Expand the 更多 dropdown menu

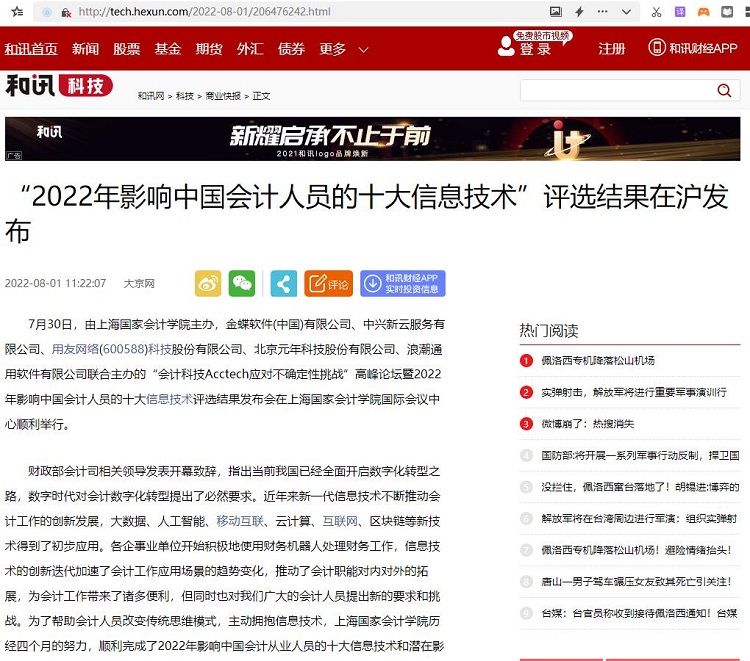pyautogui.click(x=344, y=49)
